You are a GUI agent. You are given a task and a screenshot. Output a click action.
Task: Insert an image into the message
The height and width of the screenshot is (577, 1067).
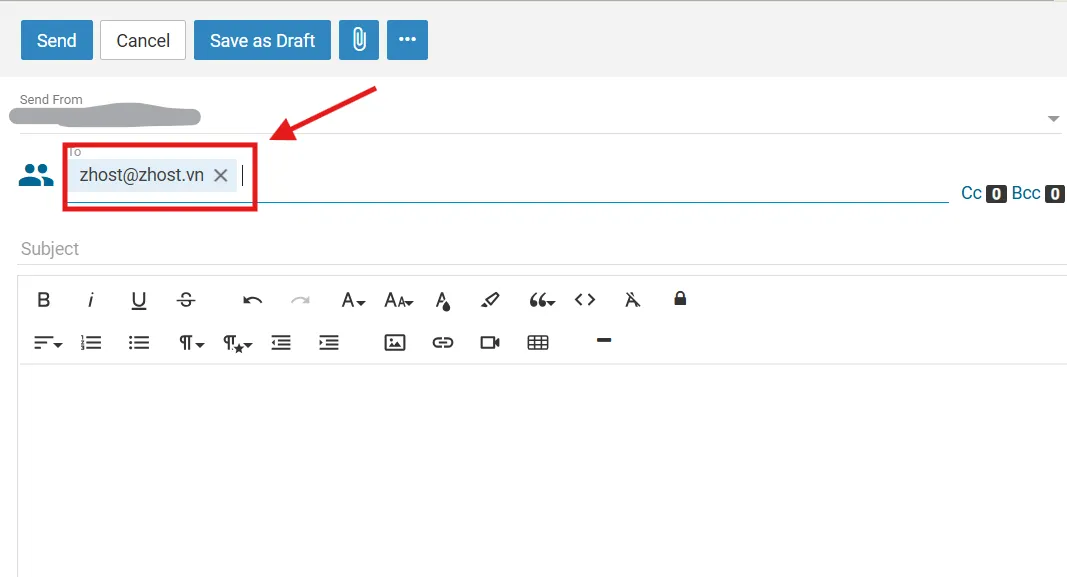395,342
